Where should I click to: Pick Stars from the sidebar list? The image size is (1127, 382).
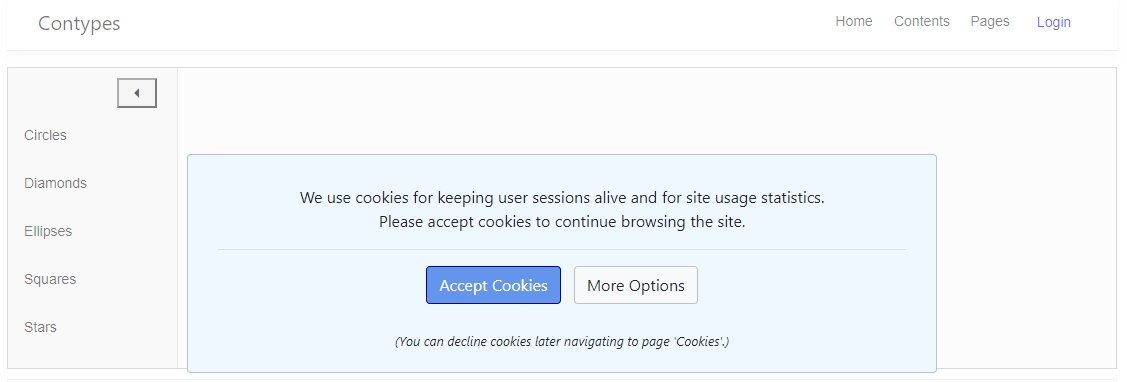coord(40,327)
